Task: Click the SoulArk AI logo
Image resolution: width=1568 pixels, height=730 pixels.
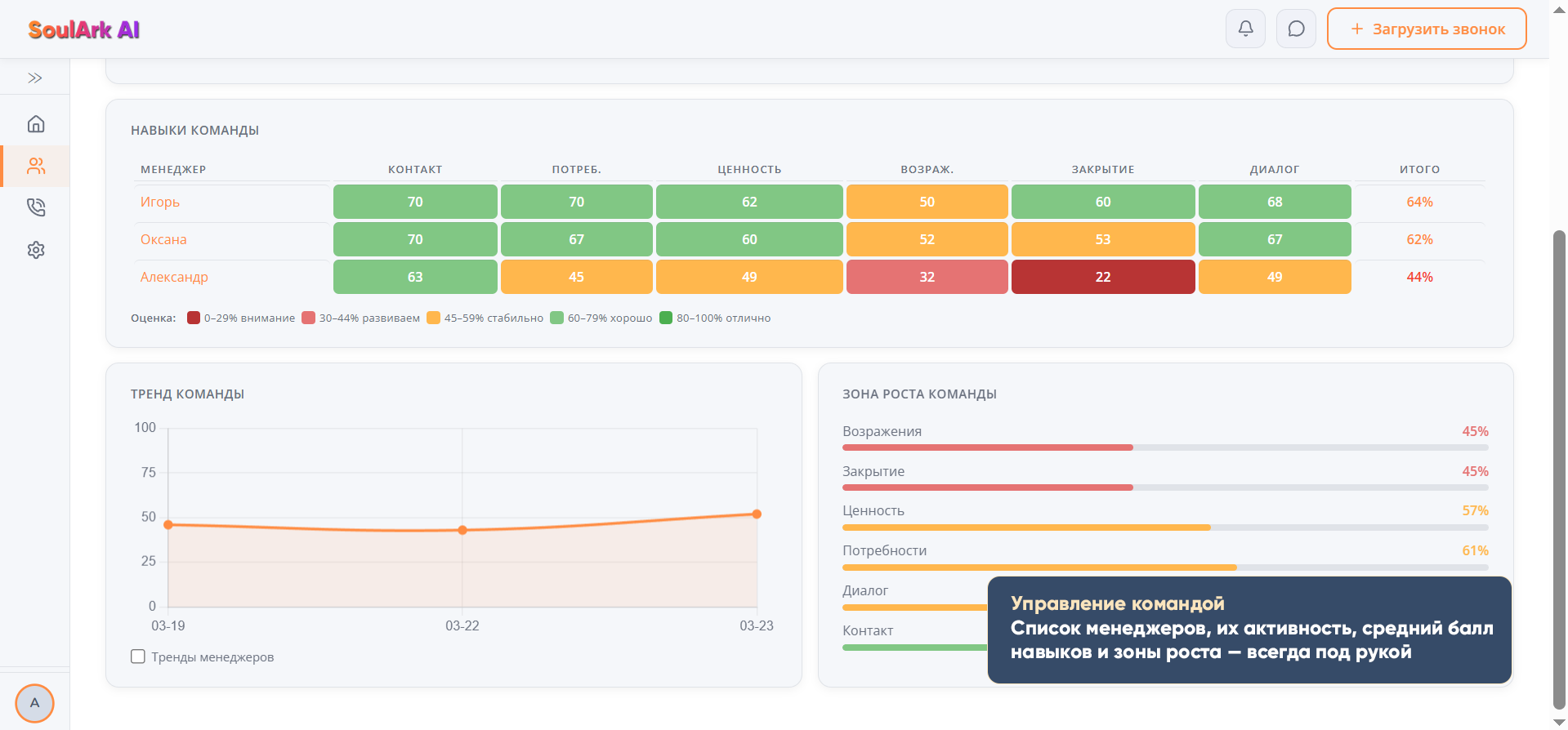Action: pyautogui.click(x=83, y=29)
